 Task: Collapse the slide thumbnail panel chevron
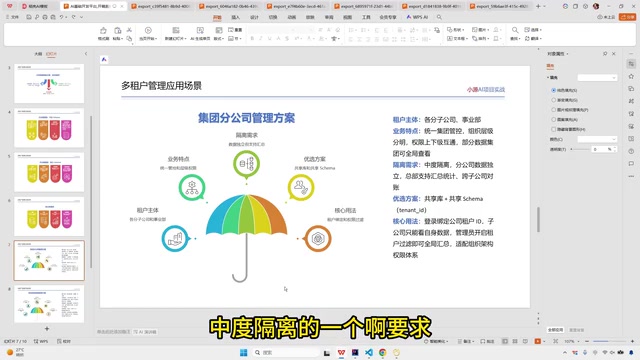tap(86, 54)
